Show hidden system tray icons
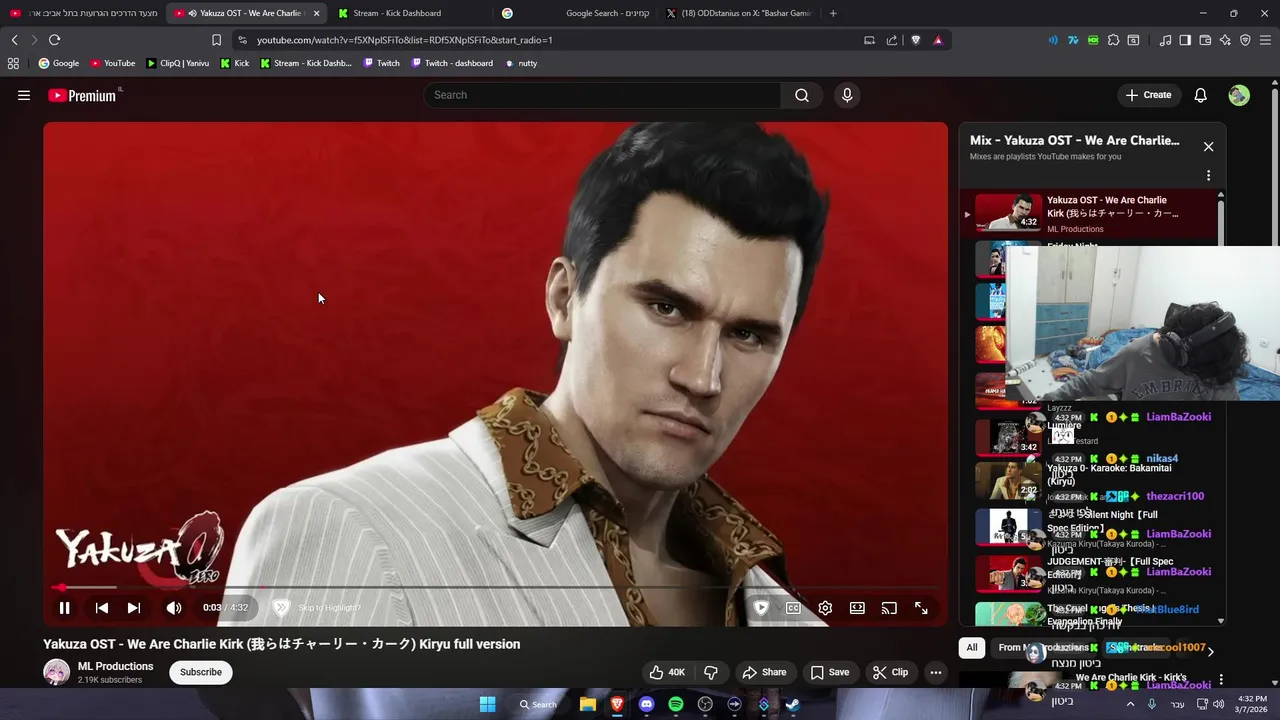The image size is (1280, 720). (1131, 704)
